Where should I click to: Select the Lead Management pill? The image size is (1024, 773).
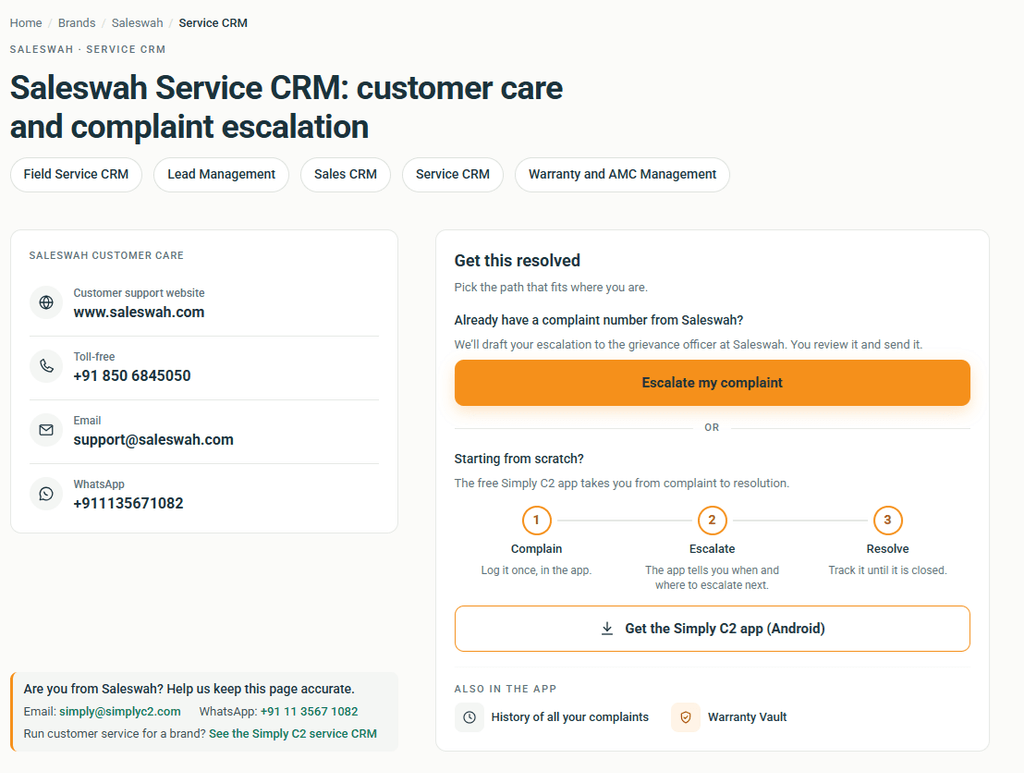pyautogui.click(x=221, y=174)
